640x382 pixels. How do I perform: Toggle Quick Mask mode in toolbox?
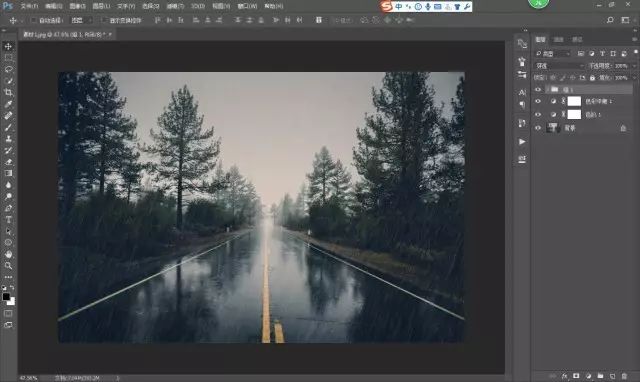[x=8, y=313]
